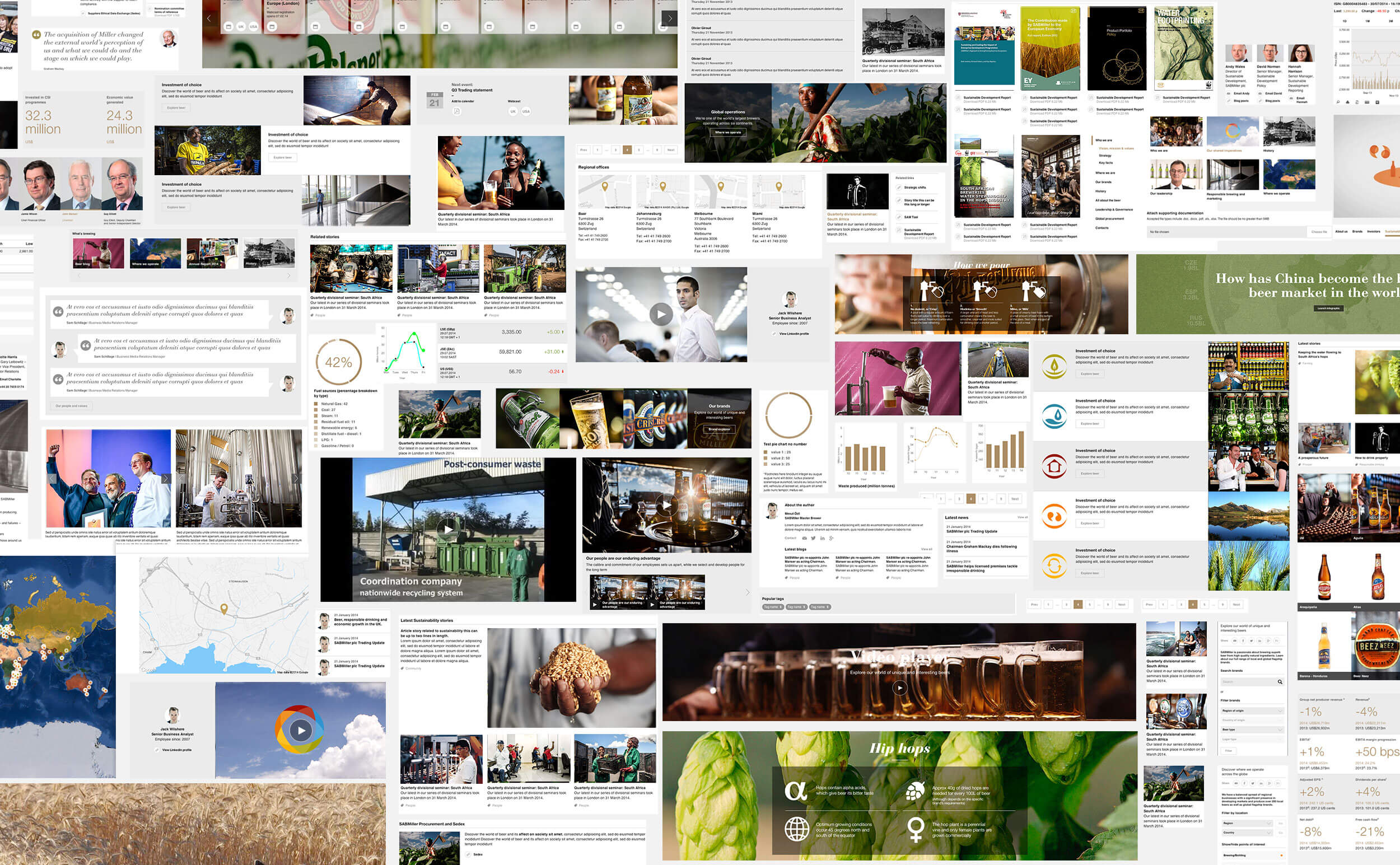Click the 'Investors' navigation item

1374,232
